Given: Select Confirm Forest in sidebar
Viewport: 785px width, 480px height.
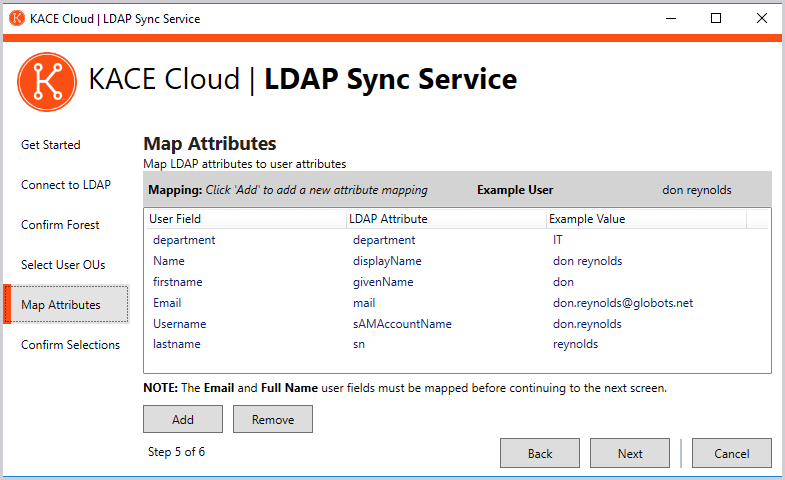Looking at the screenshot, I should point(61,225).
